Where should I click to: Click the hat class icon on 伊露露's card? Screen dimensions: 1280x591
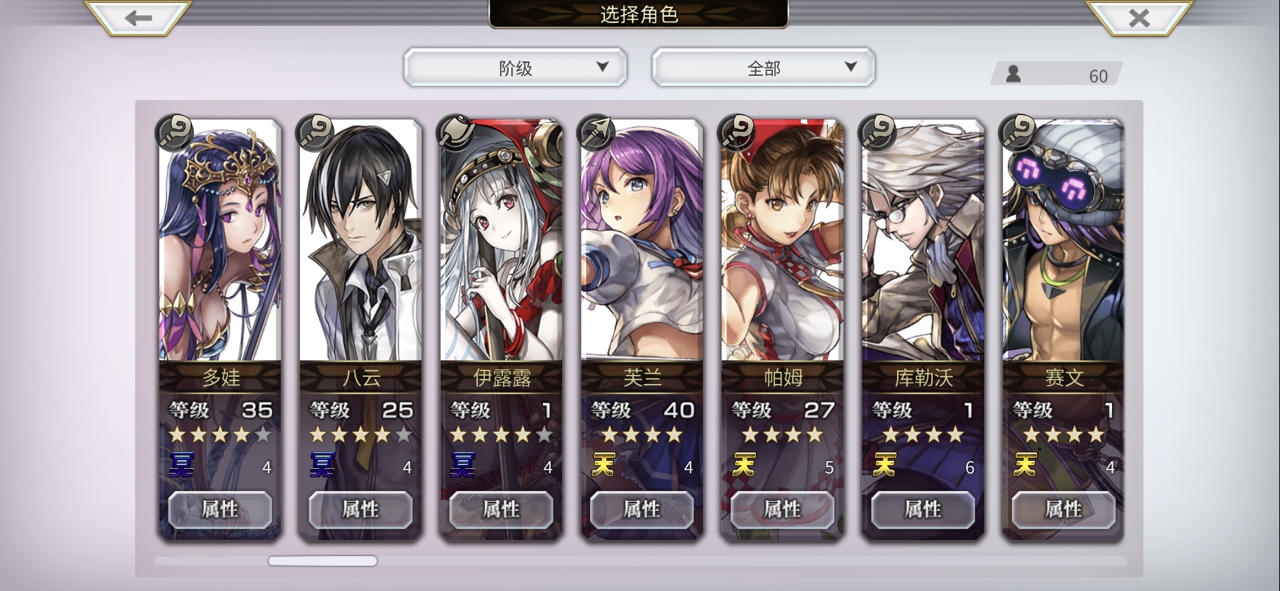456,132
